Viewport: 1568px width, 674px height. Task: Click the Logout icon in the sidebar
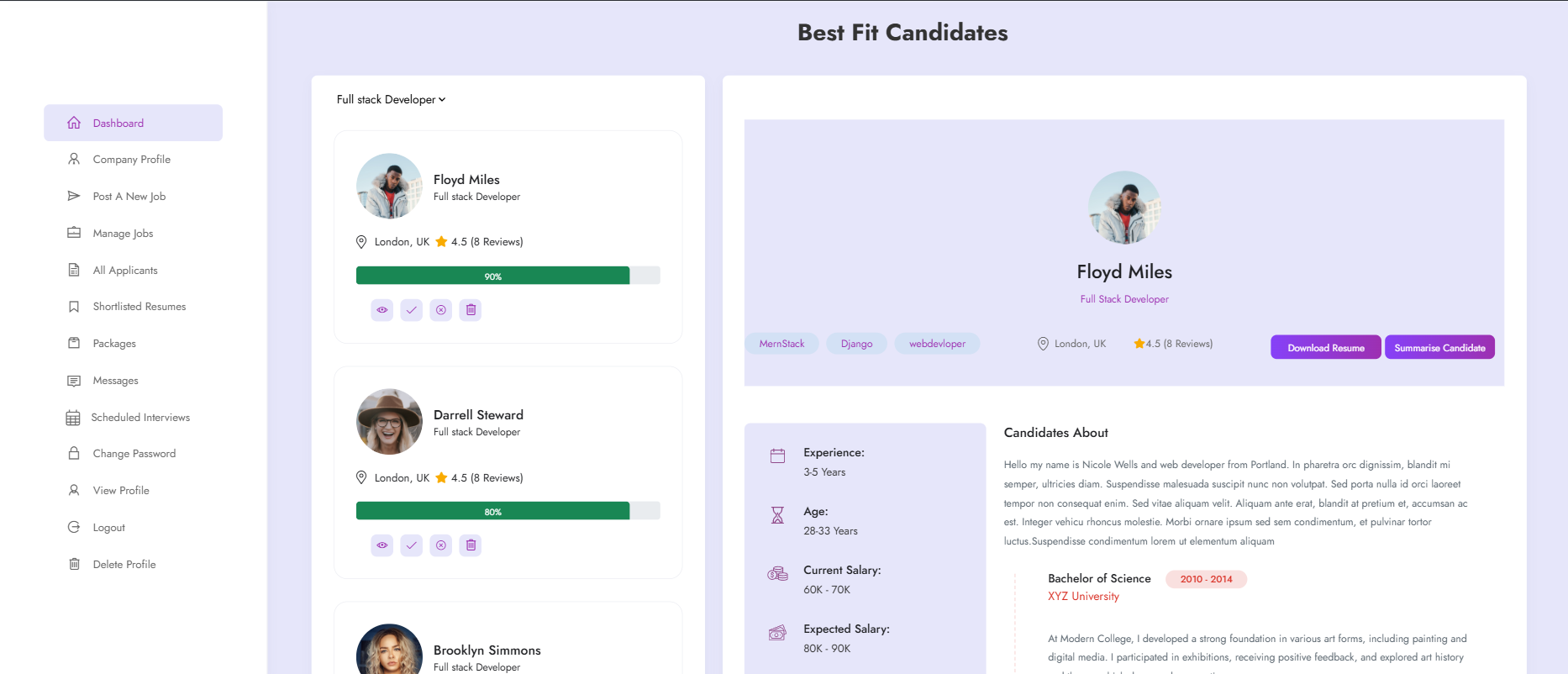point(74,528)
